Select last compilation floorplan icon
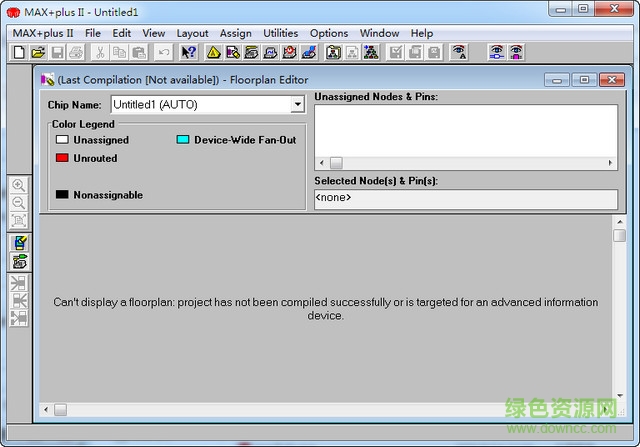Screen dimensions: 640x447 pyautogui.click(x=18, y=261)
